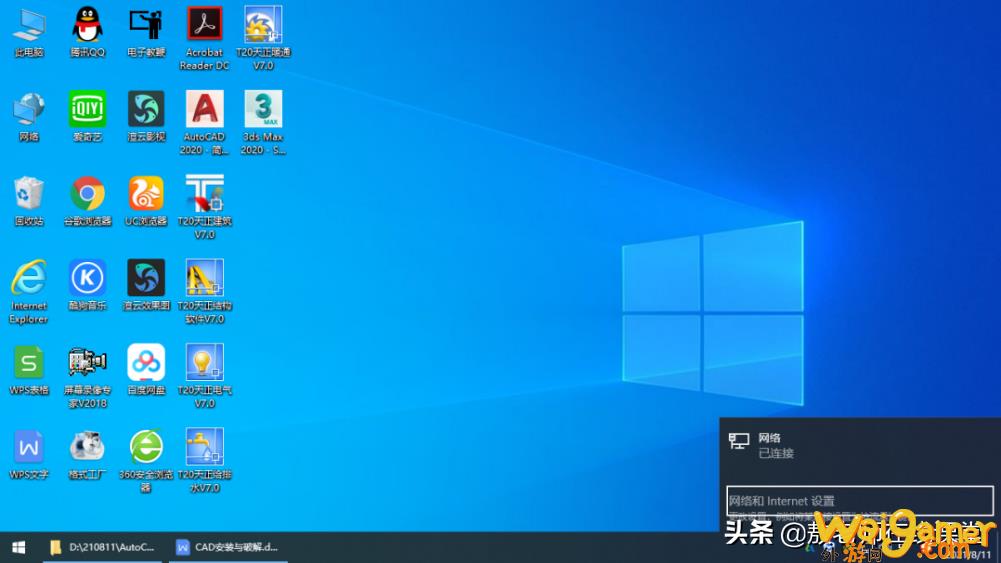Select the T20天正结构软件V7.0 icon
Image resolution: width=1001 pixels, height=563 pixels.
(x=204, y=292)
